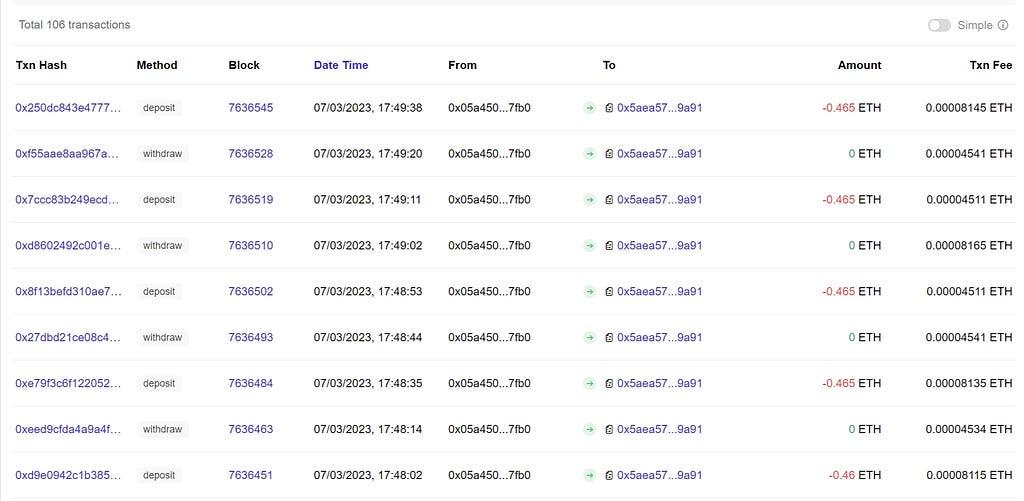Open block 7636528 details
1024x501 pixels.
(x=250, y=154)
